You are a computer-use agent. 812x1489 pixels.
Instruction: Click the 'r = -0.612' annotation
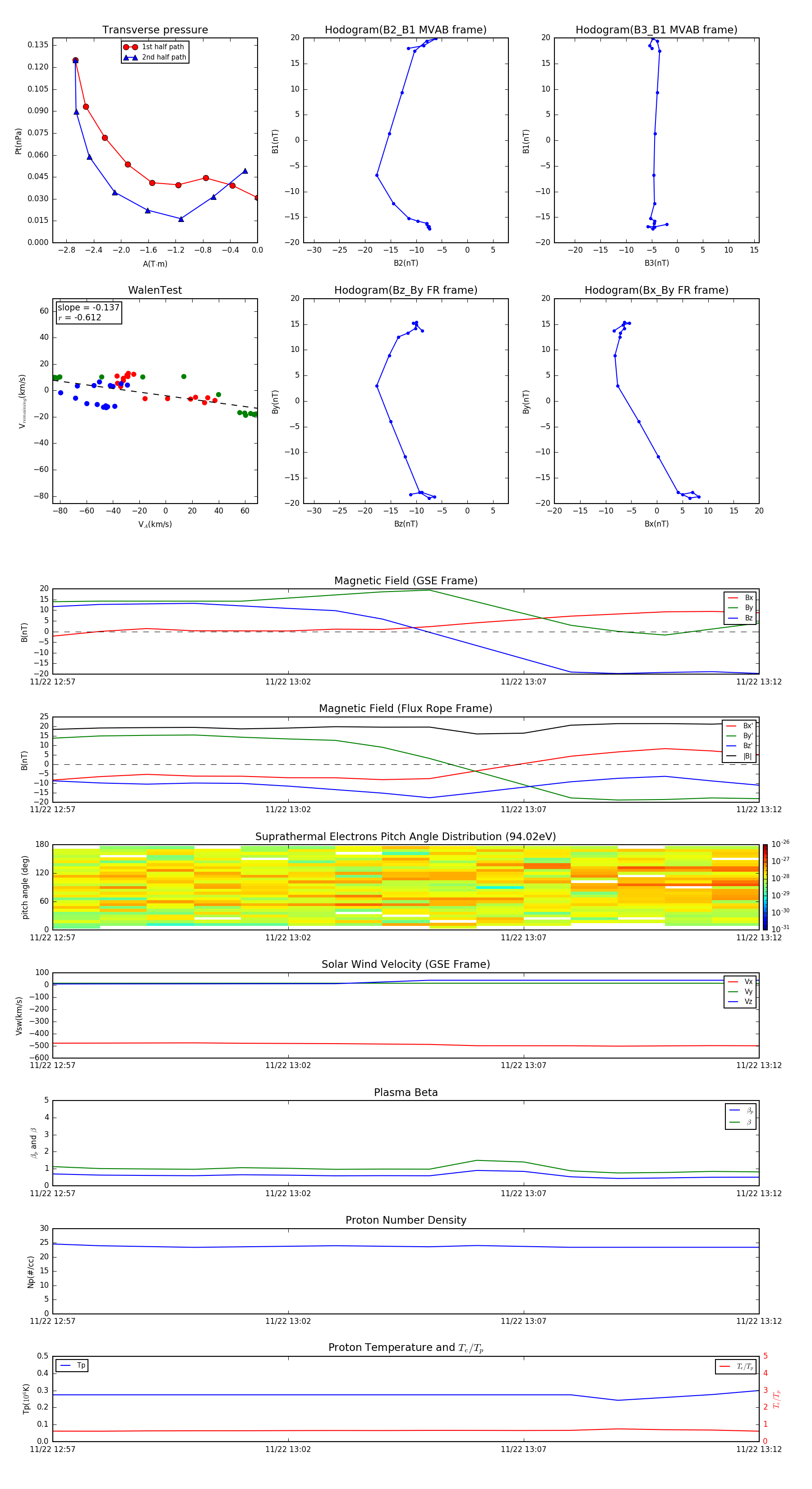pyautogui.click(x=80, y=317)
